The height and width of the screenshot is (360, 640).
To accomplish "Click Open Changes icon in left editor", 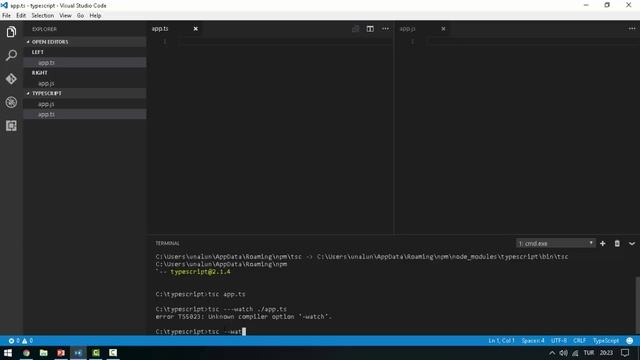I will tap(356, 29).
